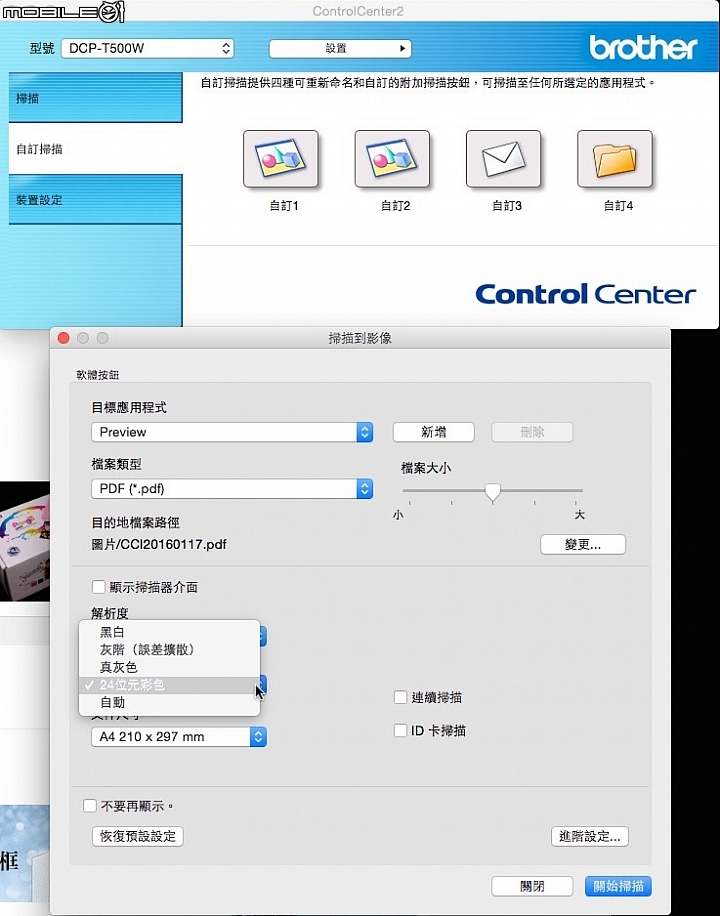Screen dimensions: 720x916
Task: Tick the ID 卡掃描 checkbox
Action: [400, 730]
